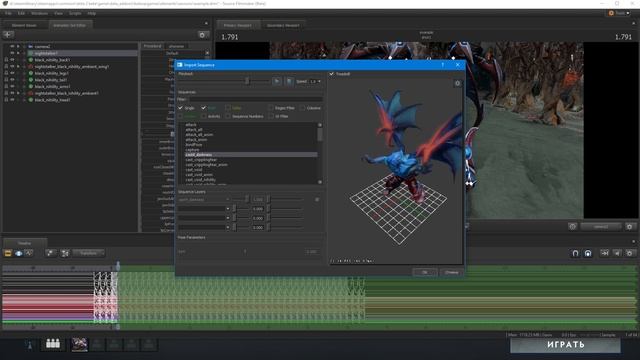
Task: Click the timeline tool icon left of Transform
Action: [x=50, y=253]
